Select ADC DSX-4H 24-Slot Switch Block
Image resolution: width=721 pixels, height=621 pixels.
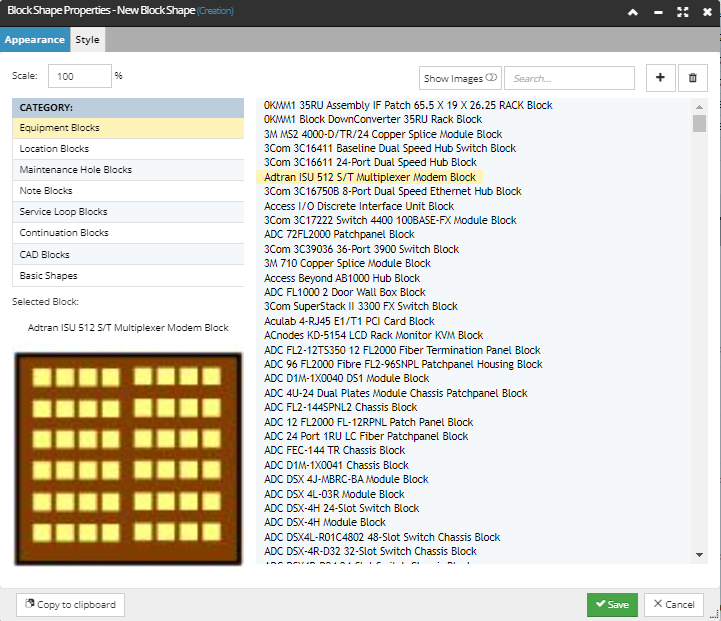342,508
